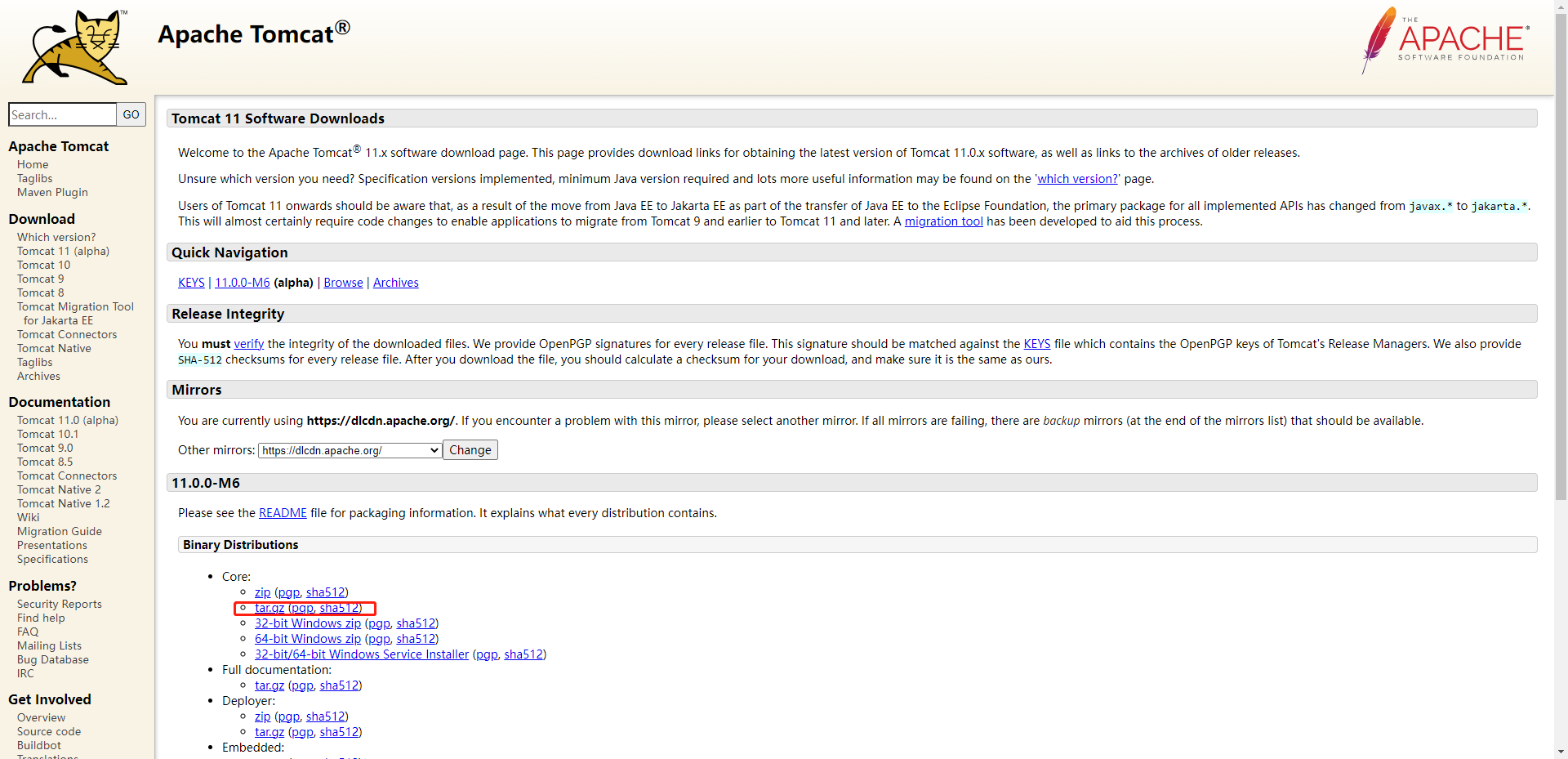The image size is (1568, 759).
Task: Click the scrollbar down arrow
Action: click(x=1561, y=752)
